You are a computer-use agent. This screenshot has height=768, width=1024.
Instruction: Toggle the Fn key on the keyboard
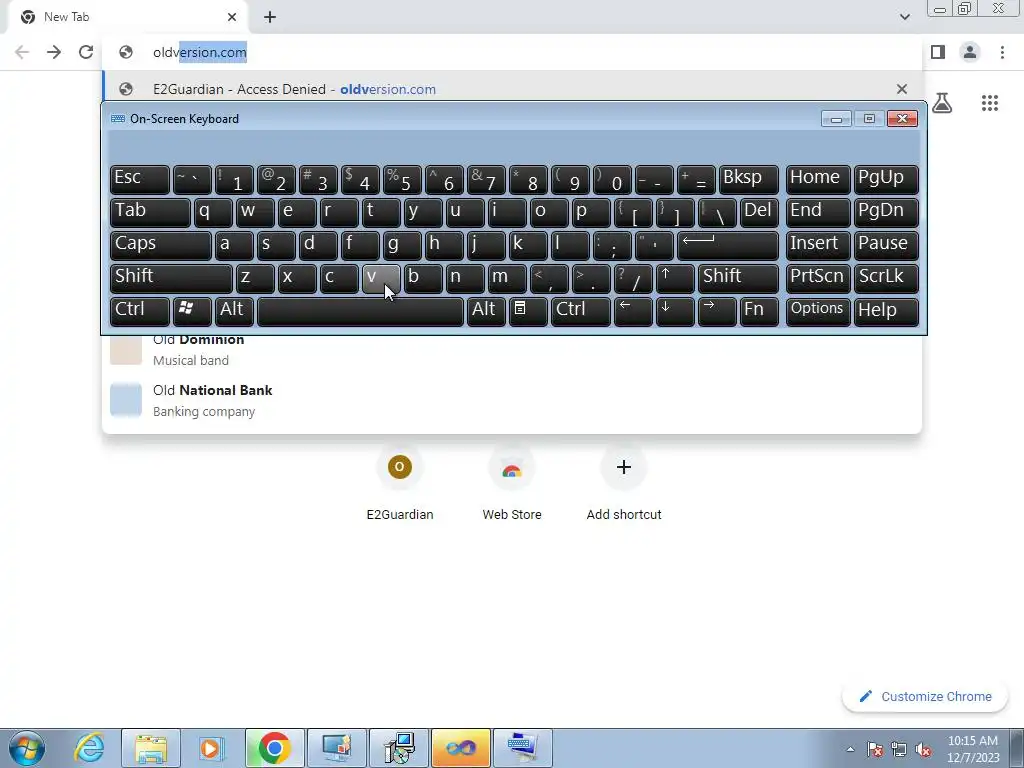click(x=759, y=311)
